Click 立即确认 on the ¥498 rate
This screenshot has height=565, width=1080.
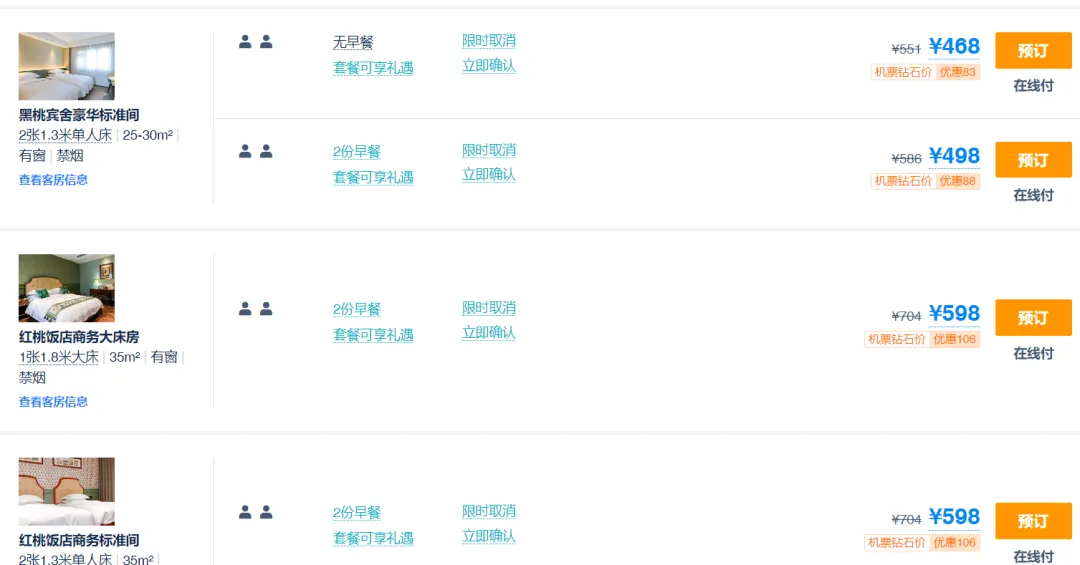(x=489, y=175)
